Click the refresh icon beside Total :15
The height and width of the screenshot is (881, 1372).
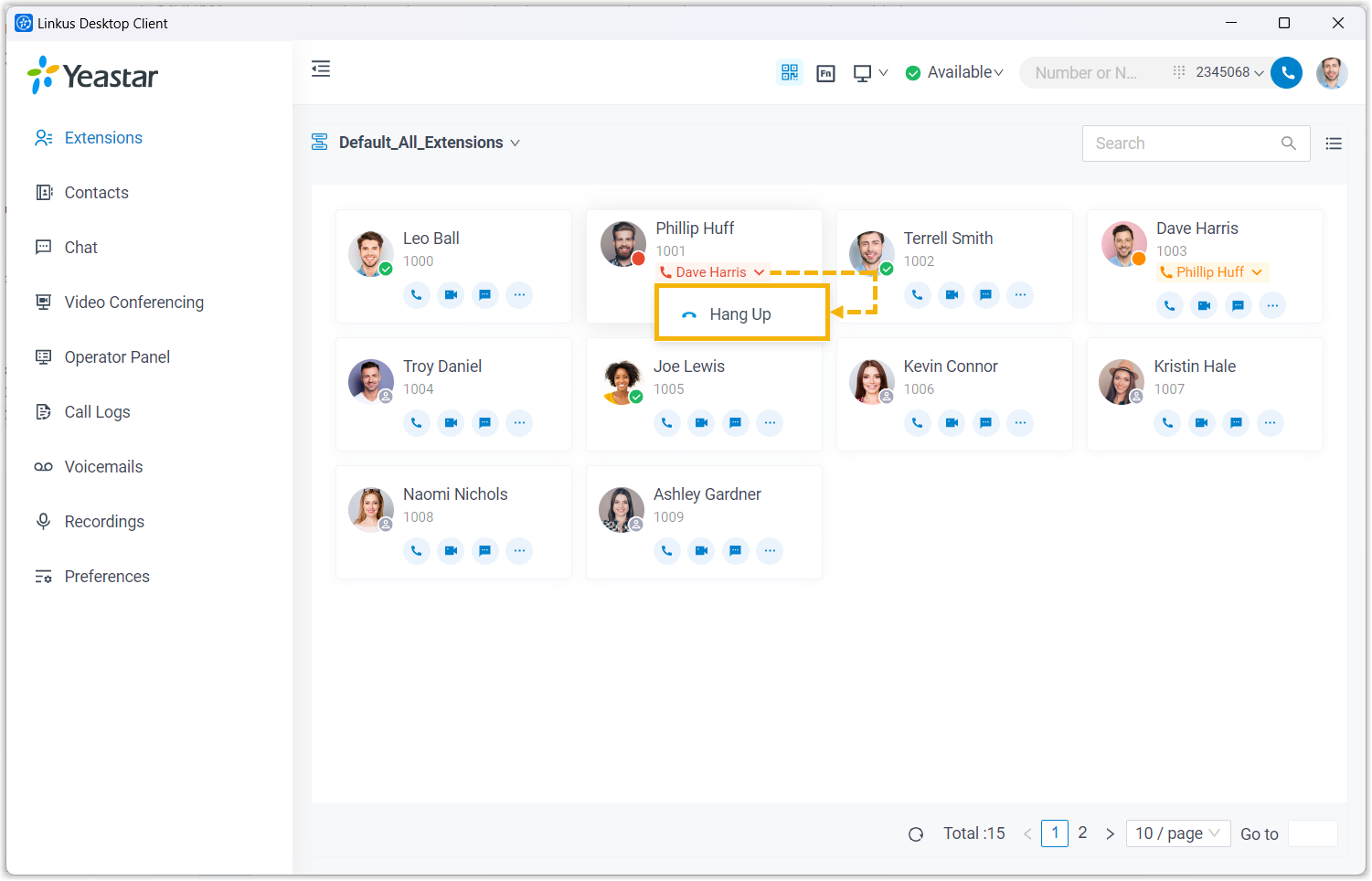(x=916, y=834)
